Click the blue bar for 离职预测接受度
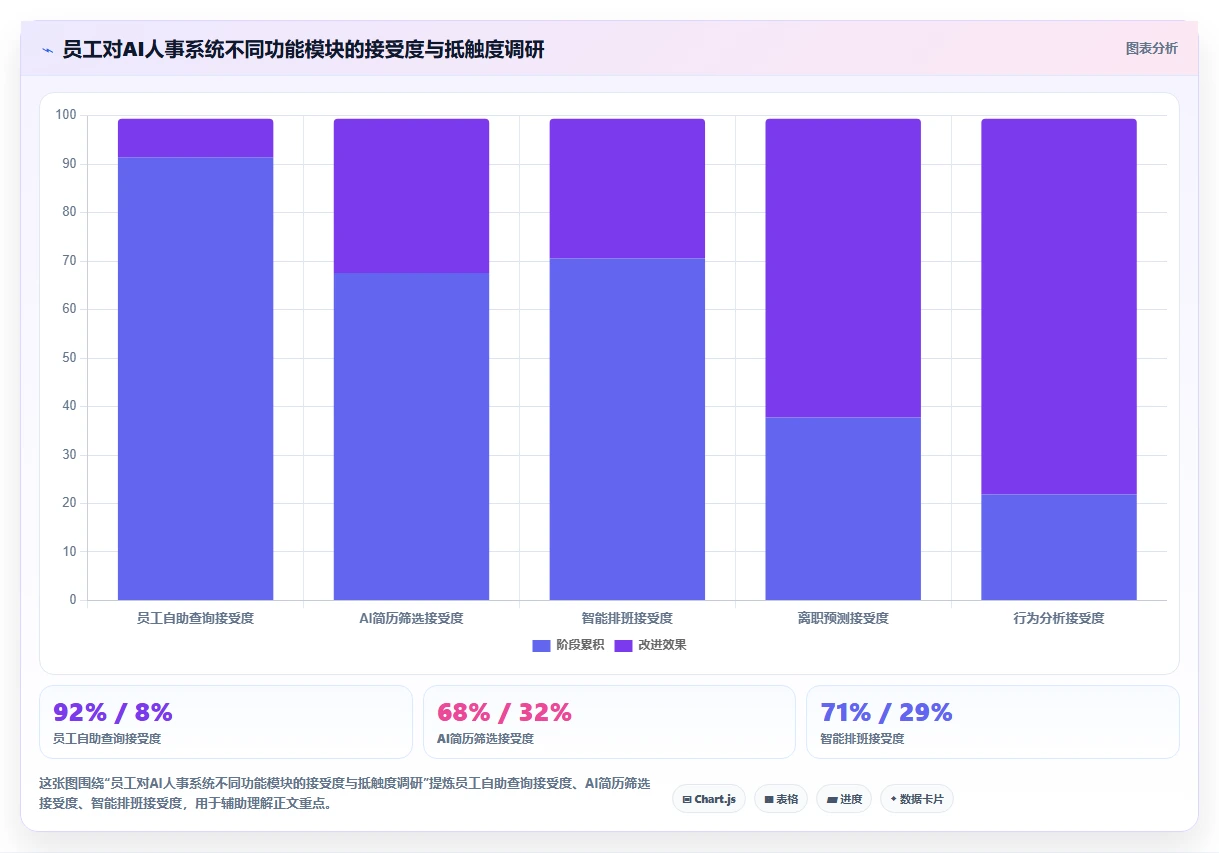Image resolution: width=1219 pixels, height=853 pixels. (x=843, y=508)
